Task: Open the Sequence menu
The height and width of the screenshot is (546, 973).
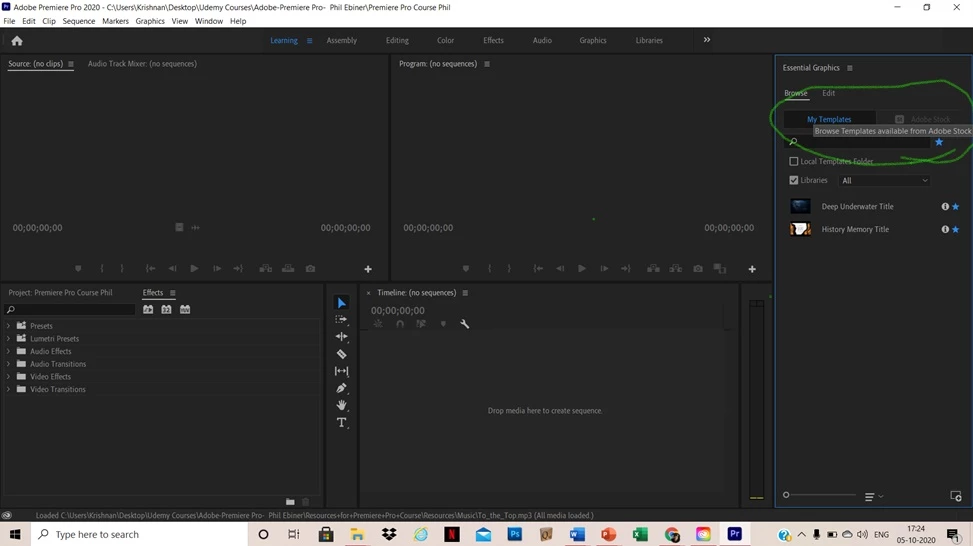Action: [79, 21]
